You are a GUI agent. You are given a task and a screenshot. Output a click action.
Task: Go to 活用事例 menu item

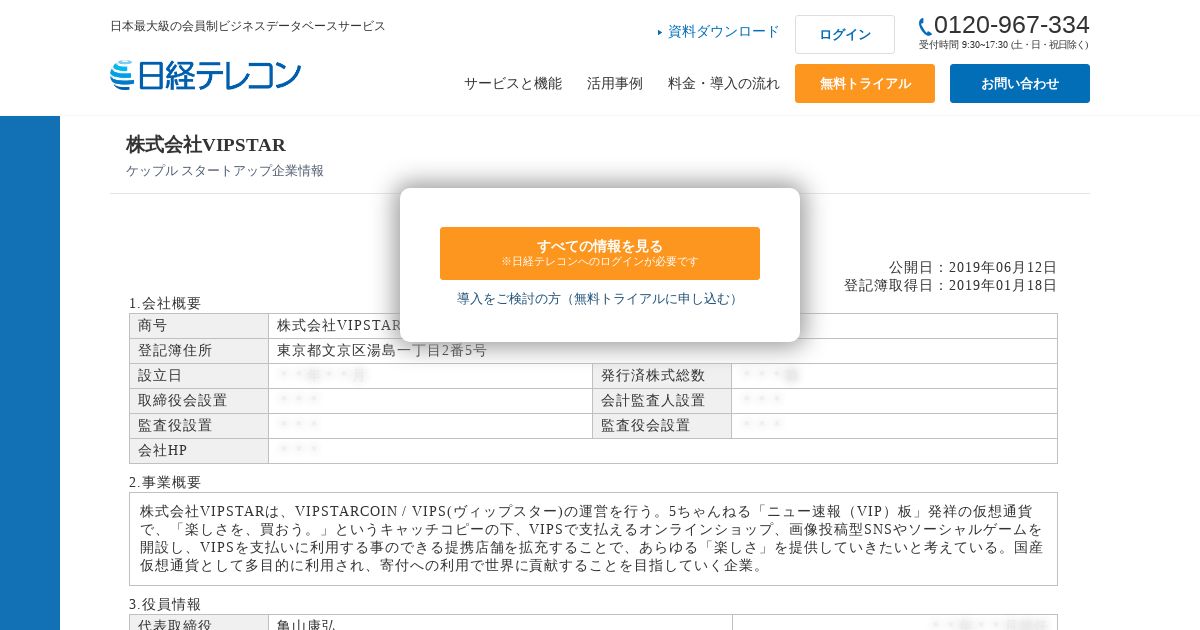[615, 84]
